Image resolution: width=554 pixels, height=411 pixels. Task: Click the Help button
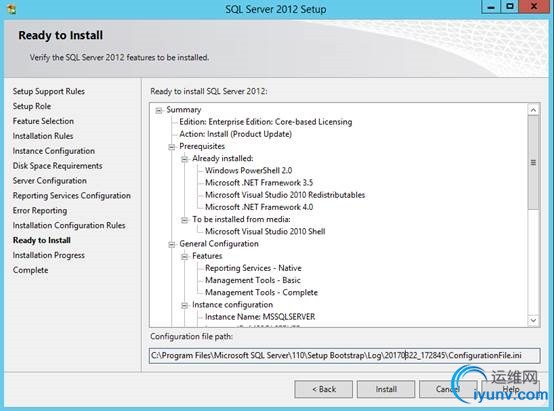[x=511, y=389]
